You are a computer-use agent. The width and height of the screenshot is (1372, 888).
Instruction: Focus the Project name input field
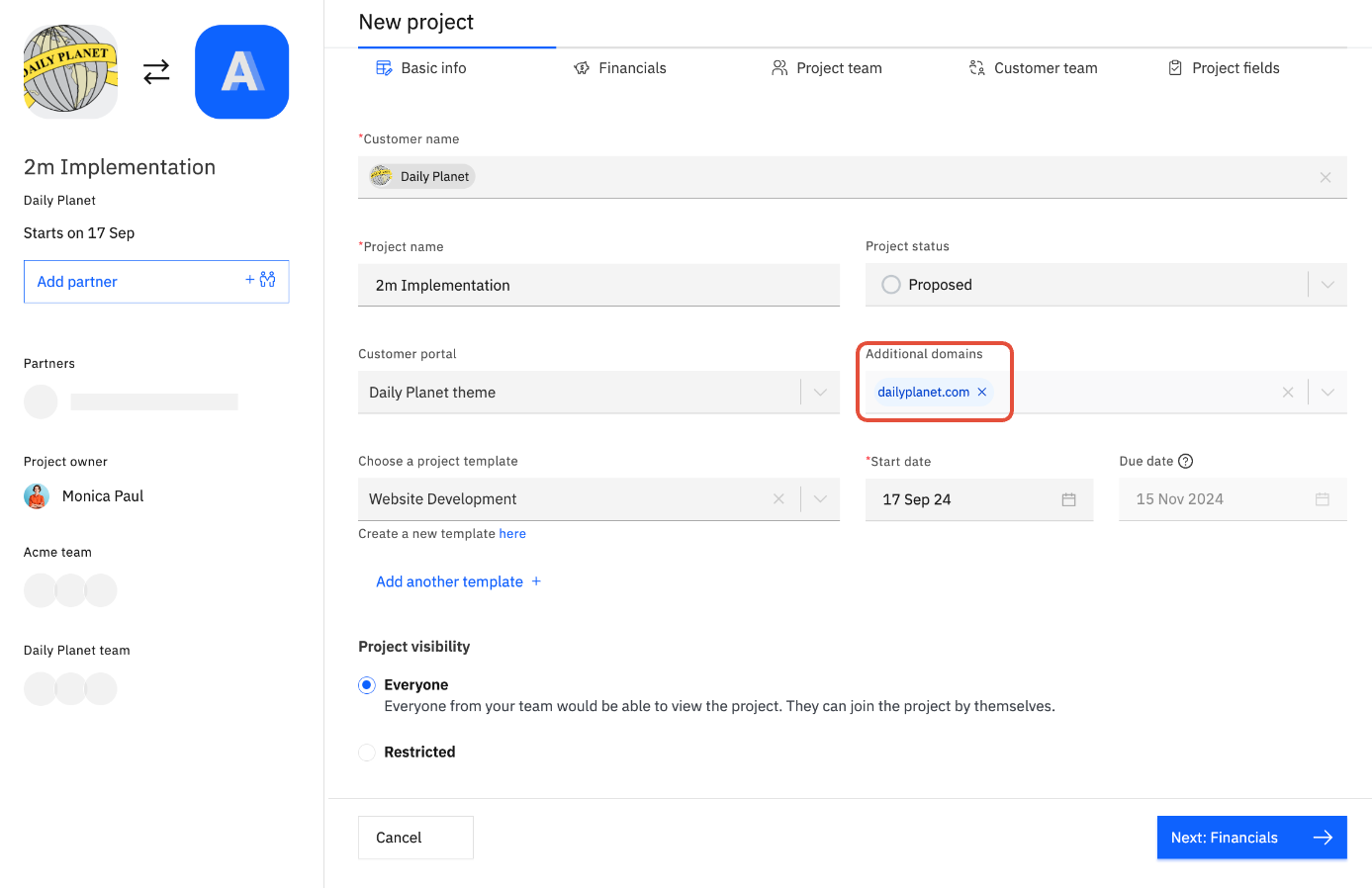point(598,285)
